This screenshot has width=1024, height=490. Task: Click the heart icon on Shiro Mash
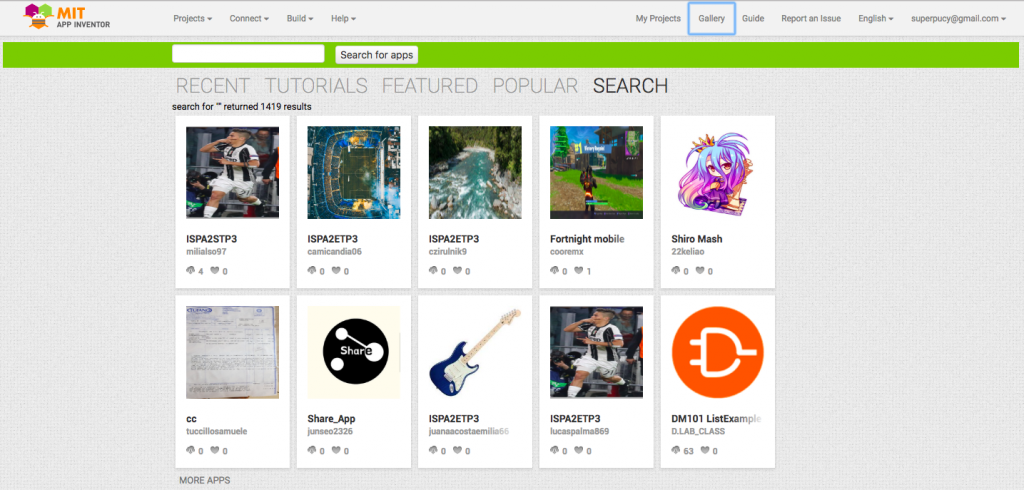tap(700, 270)
